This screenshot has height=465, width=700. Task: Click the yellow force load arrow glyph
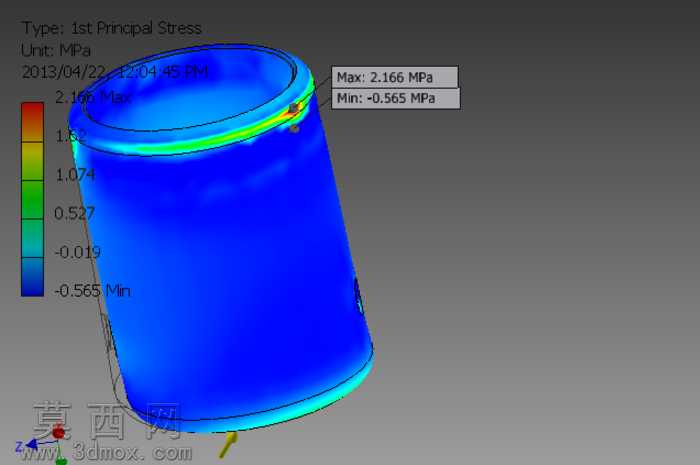point(228,444)
